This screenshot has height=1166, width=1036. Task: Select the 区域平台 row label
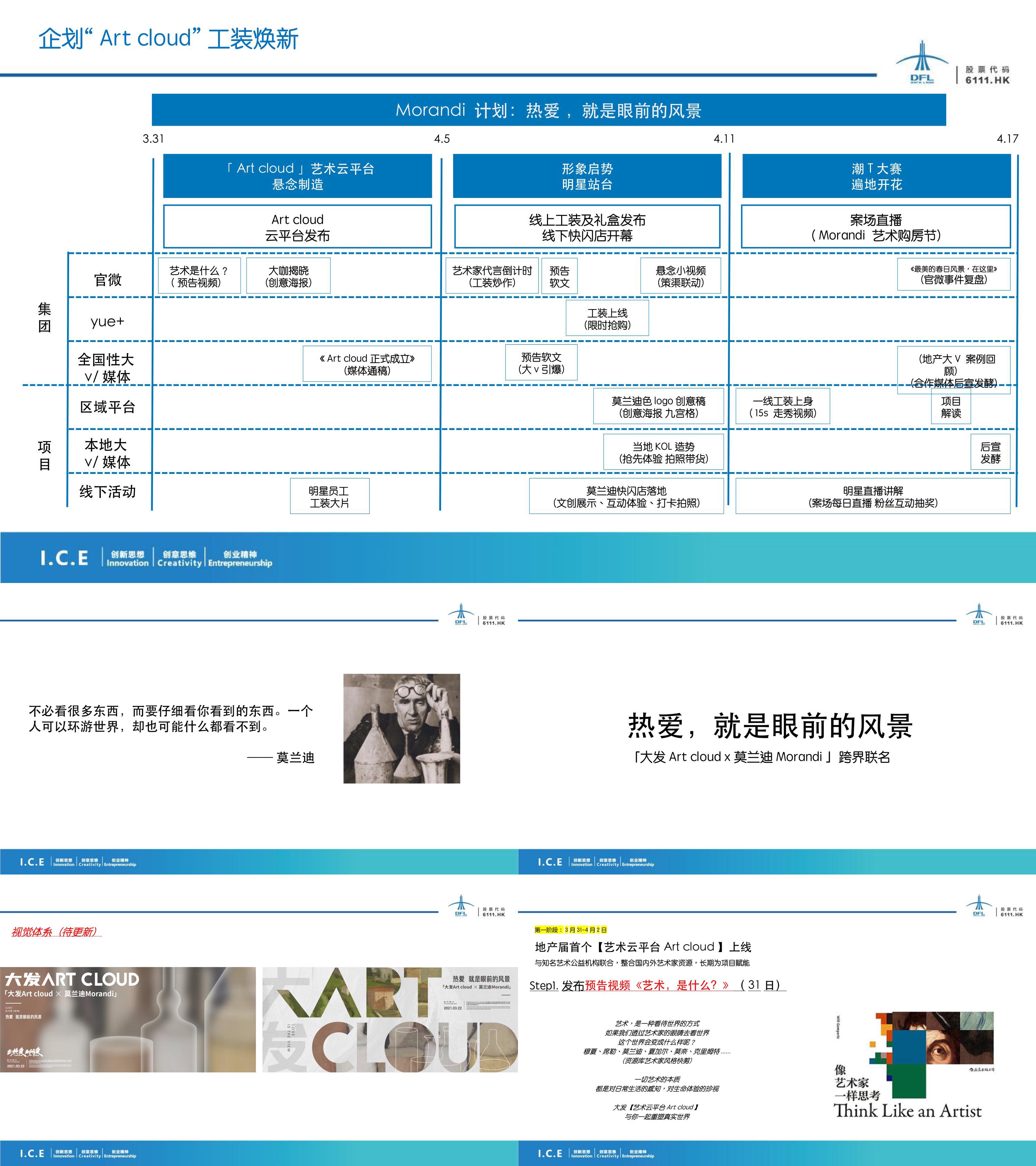point(107,407)
